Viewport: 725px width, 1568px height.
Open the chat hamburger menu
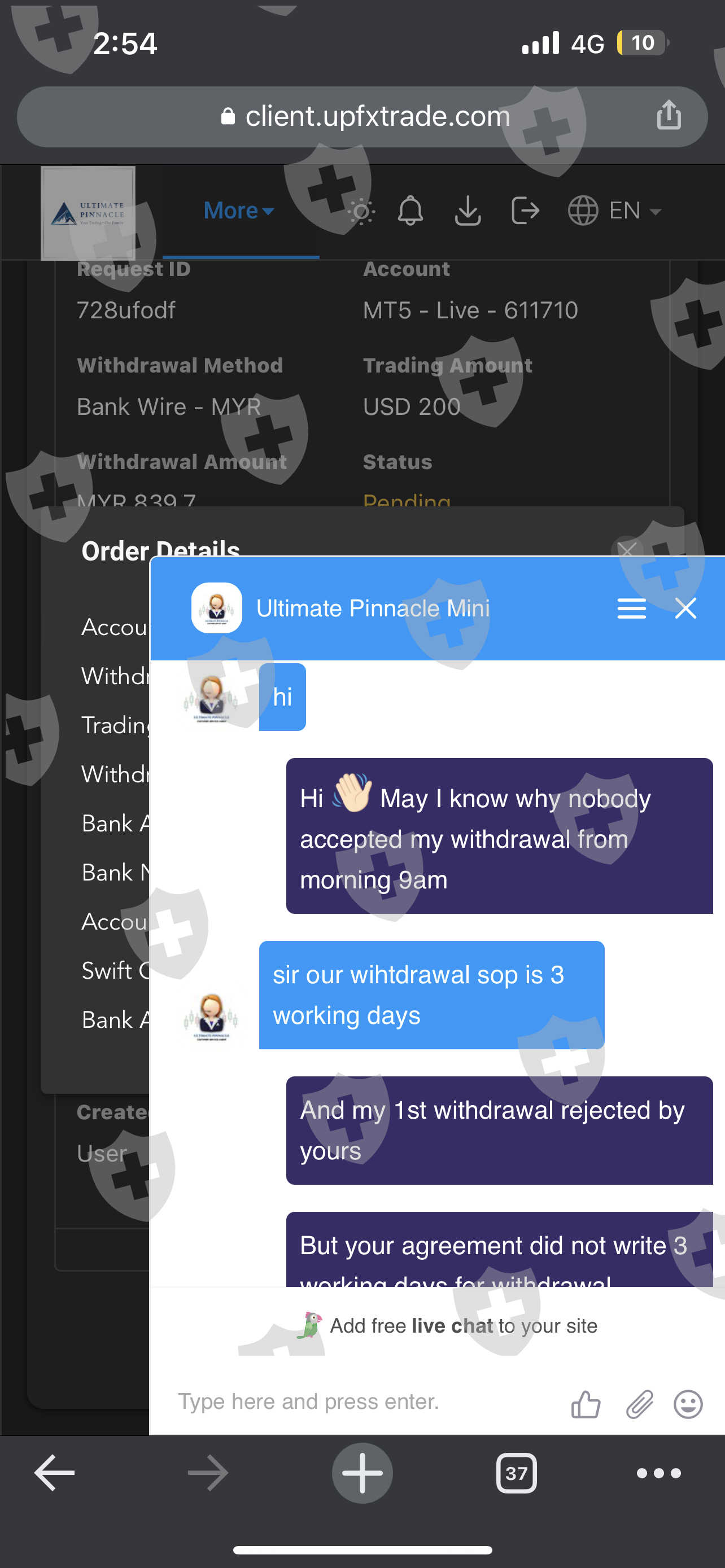point(631,608)
